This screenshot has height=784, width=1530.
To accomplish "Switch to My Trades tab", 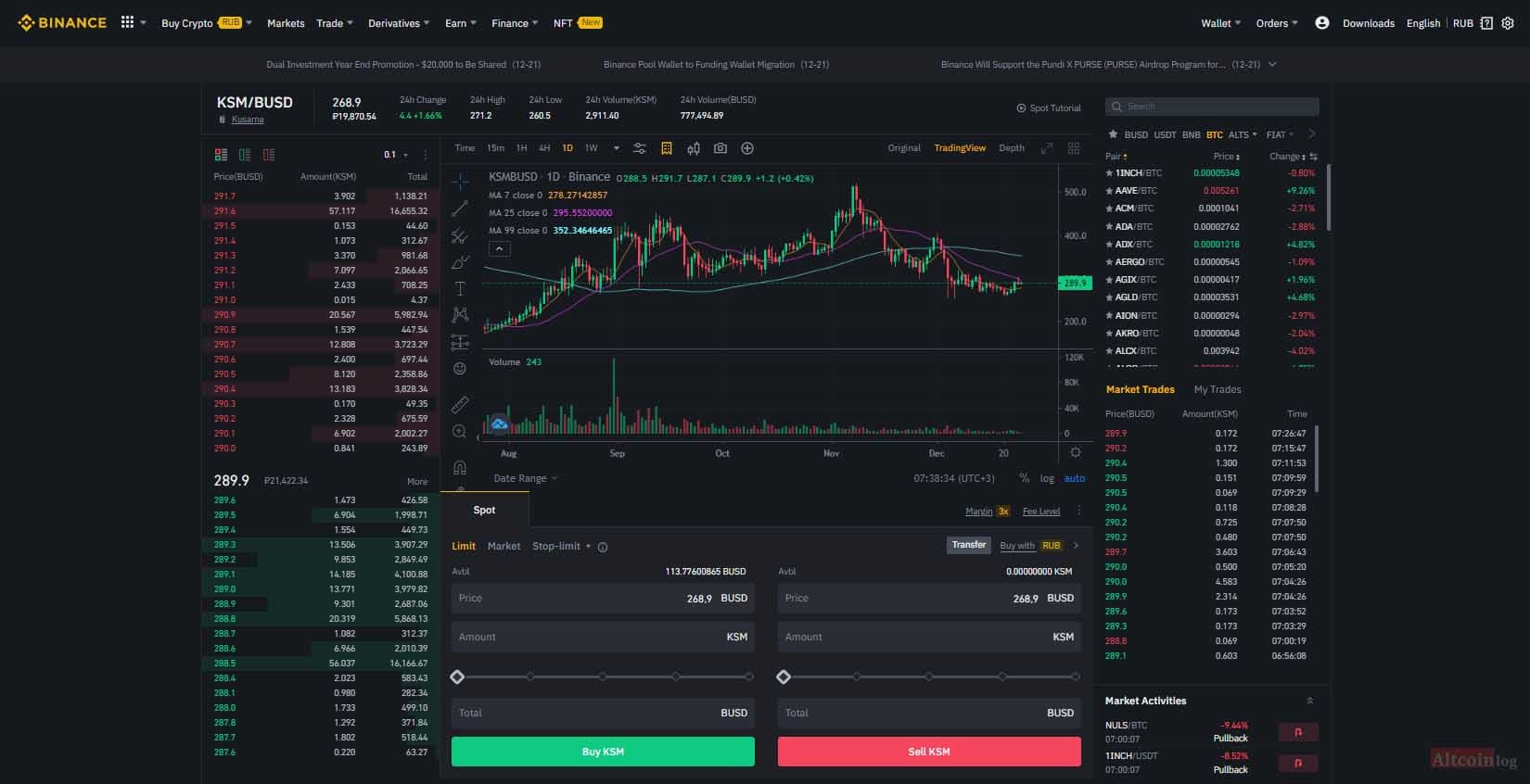I will 1218,389.
